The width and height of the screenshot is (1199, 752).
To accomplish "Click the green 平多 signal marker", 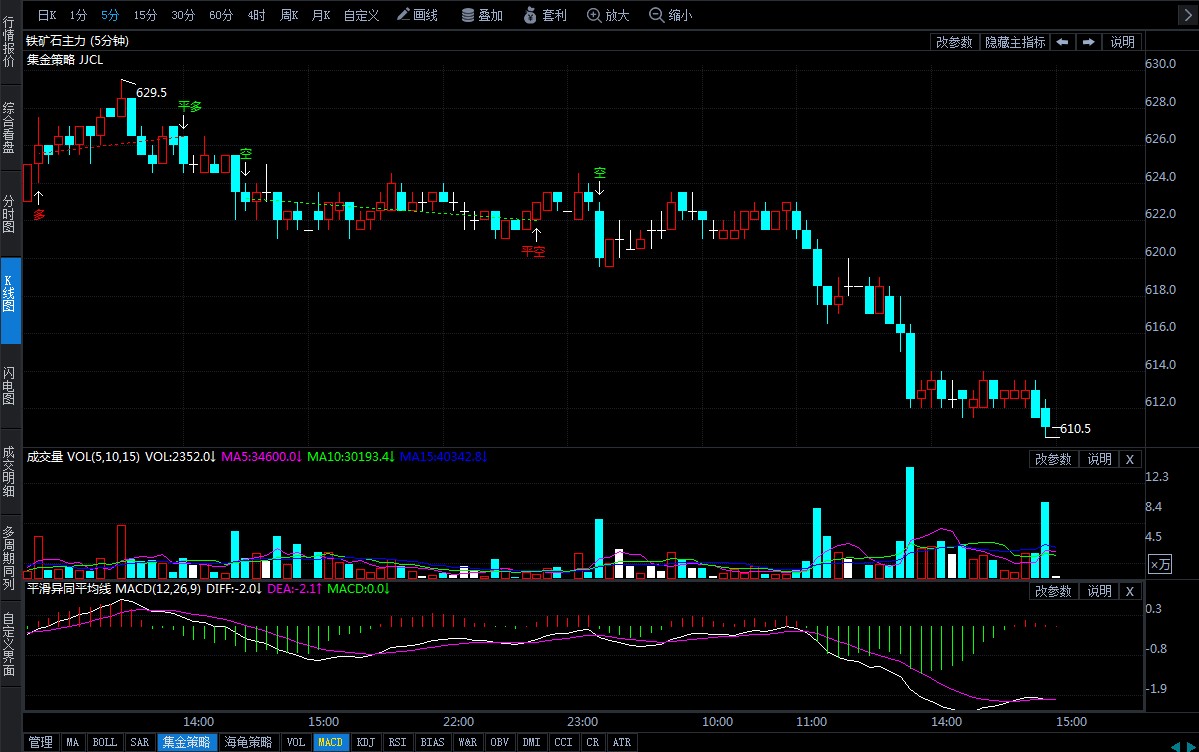I will click(x=190, y=106).
